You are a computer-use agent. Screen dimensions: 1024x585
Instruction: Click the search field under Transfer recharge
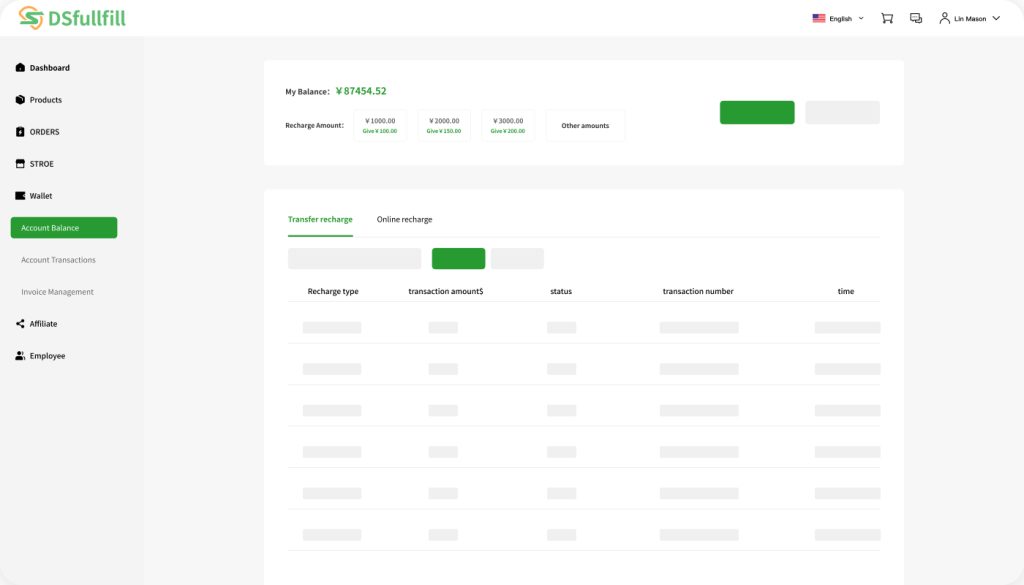(354, 259)
